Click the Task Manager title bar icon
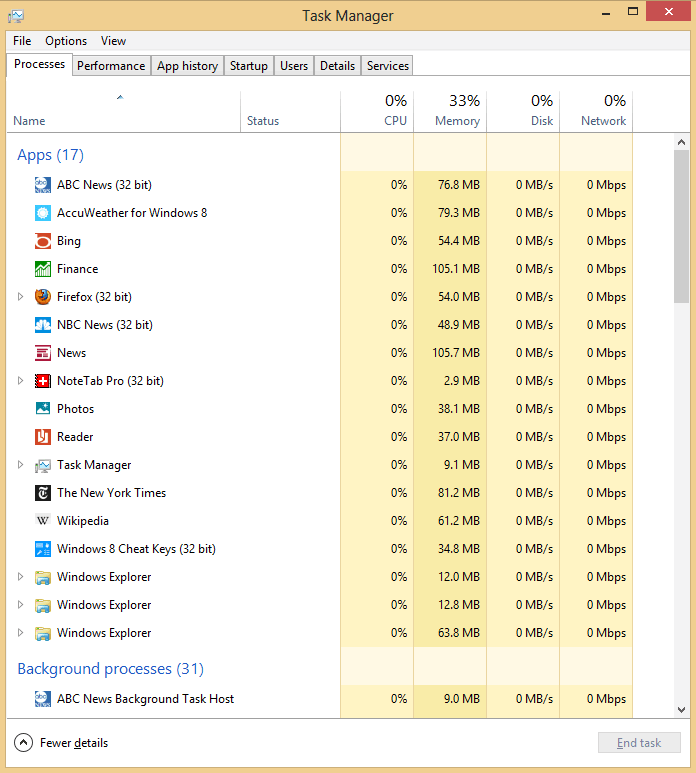Image resolution: width=696 pixels, height=773 pixels. (x=16, y=16)
